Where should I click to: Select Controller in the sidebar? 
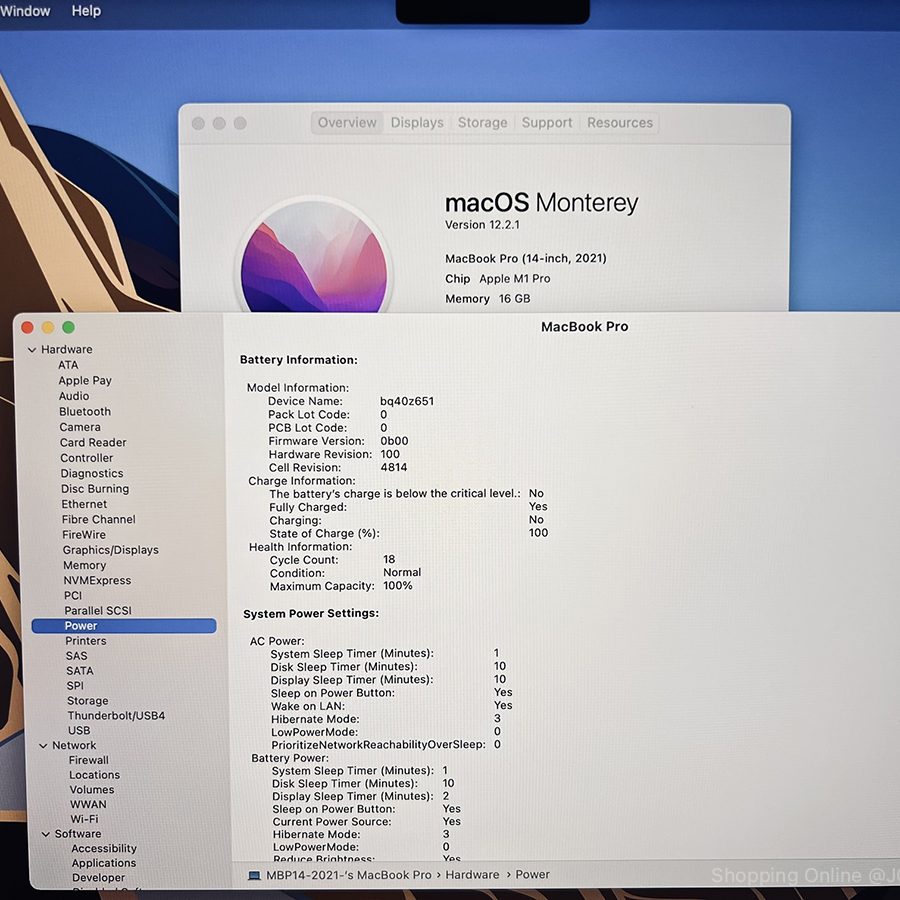click(87, 458)
